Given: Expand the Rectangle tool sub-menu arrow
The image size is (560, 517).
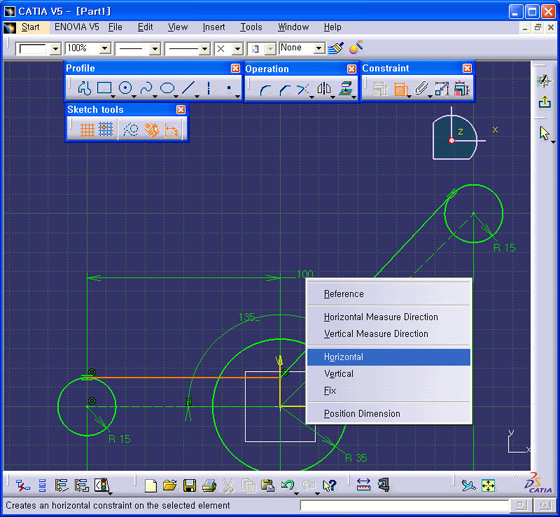Looking at the screenshot, I should (113, 96).
